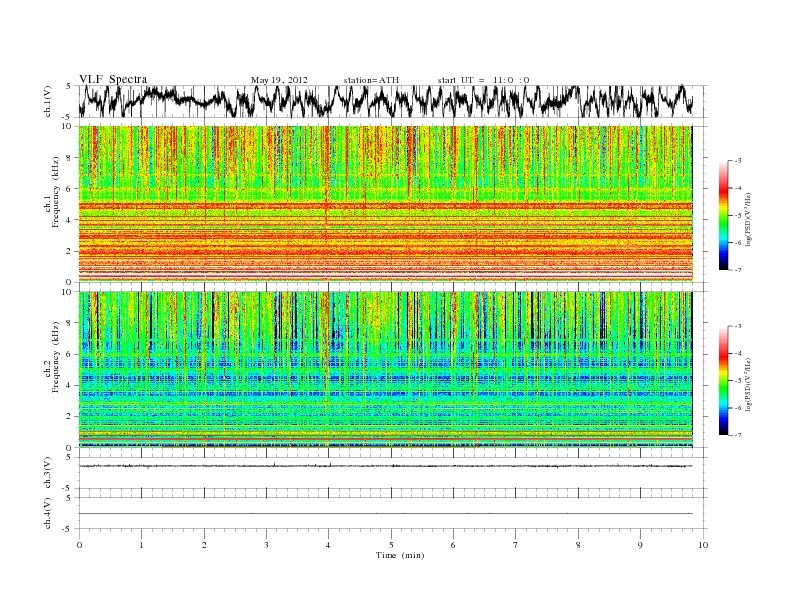Click the "VLF Spectra" plot title
This screenshot has height=612, width=792.
point(113,79)
